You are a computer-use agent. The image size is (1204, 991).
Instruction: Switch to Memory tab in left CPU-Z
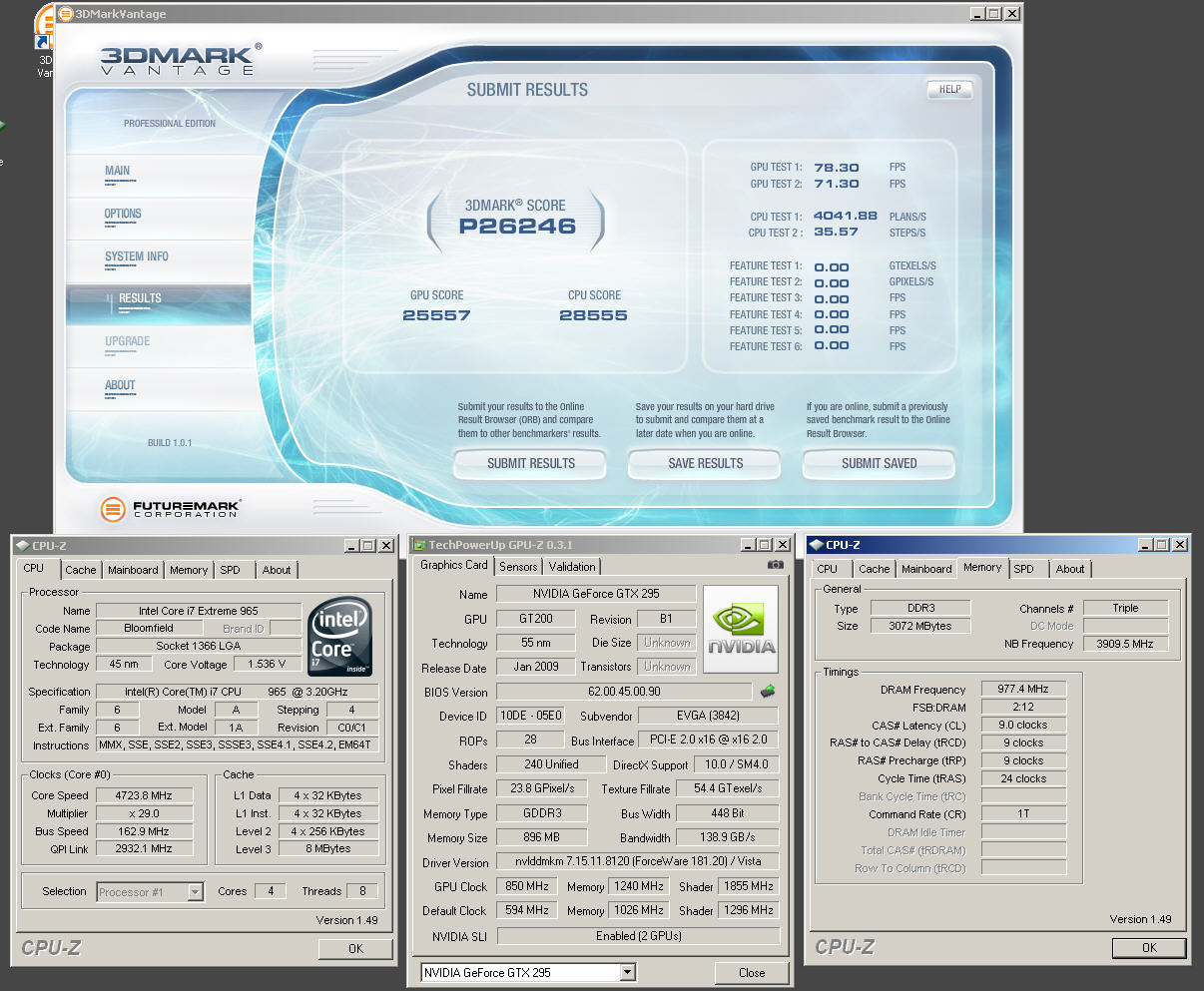point(189,570)
